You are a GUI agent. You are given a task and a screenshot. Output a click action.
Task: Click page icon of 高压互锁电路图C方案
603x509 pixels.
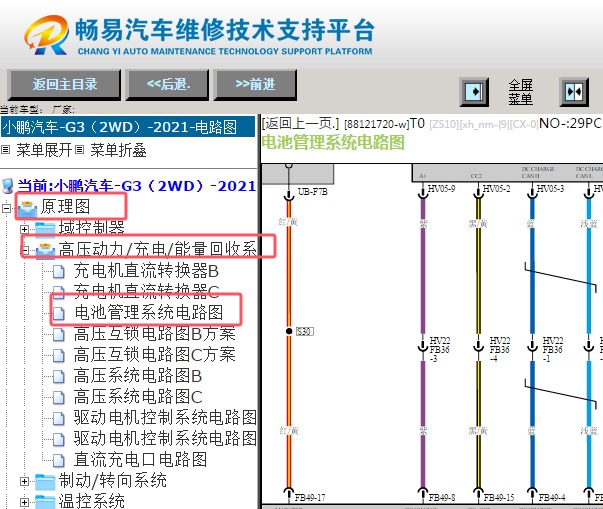(58, 355)
